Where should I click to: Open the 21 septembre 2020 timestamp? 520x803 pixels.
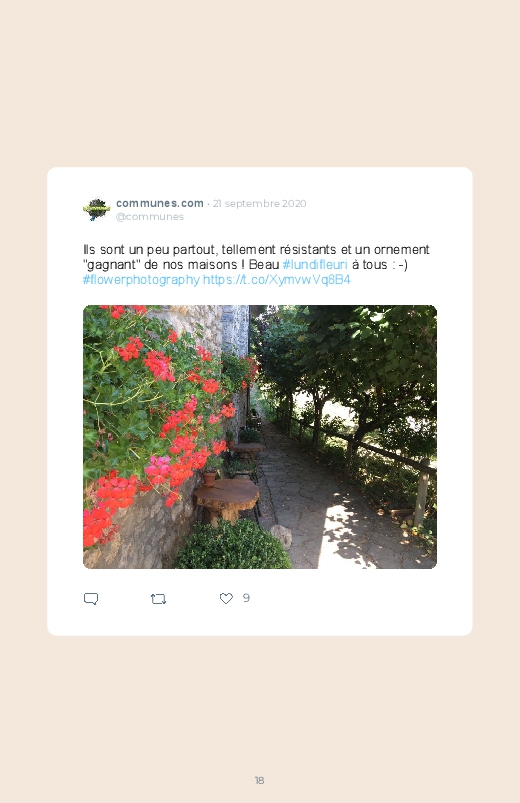pyautogui.click(x=259, y=203)
